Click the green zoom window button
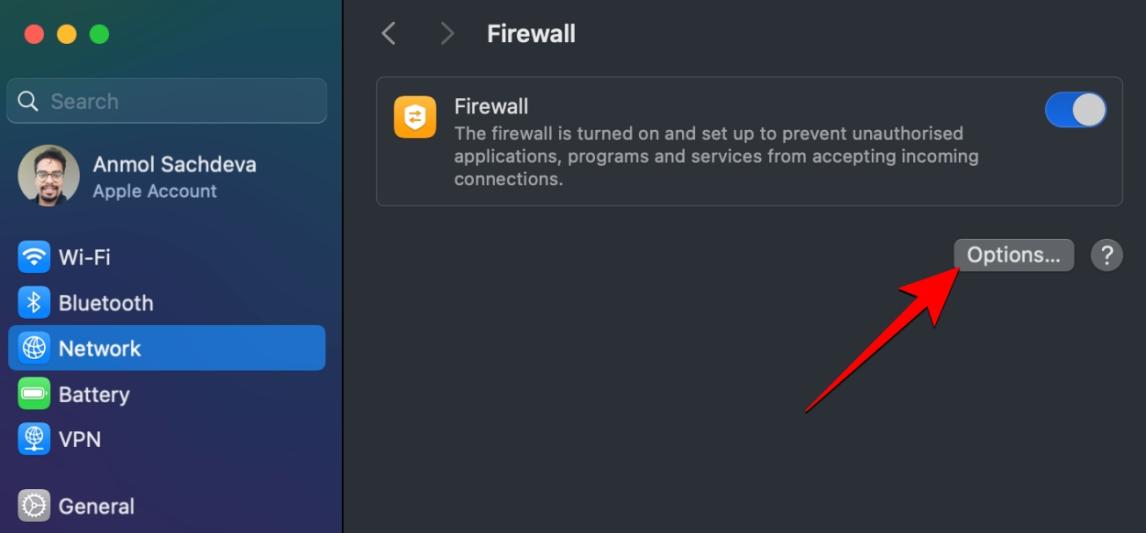The image size is (1146, 533). click(99, 34)
